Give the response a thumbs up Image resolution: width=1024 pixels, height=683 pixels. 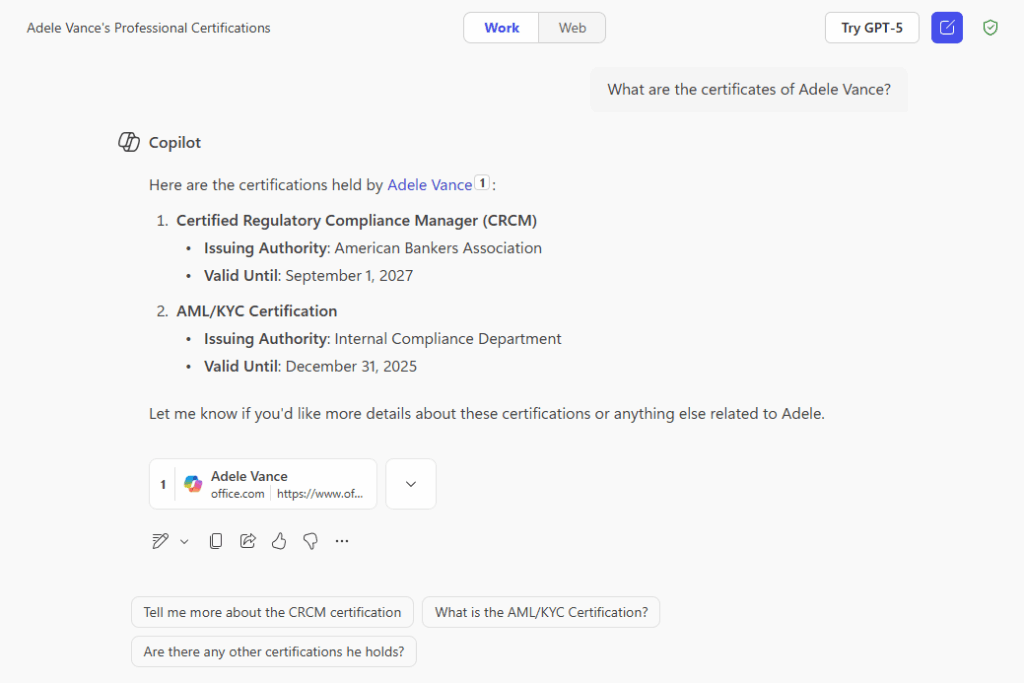(279, 540)
